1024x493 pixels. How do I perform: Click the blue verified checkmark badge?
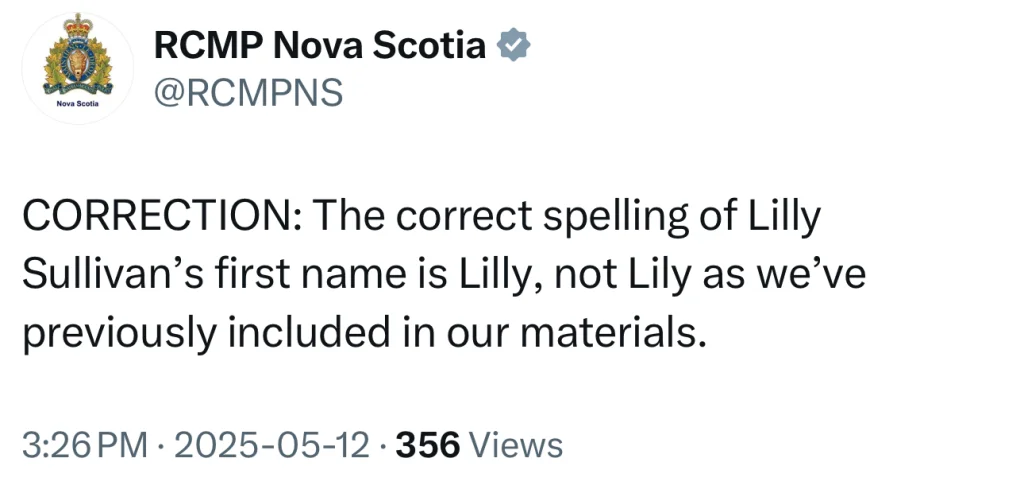pos(515,45)
